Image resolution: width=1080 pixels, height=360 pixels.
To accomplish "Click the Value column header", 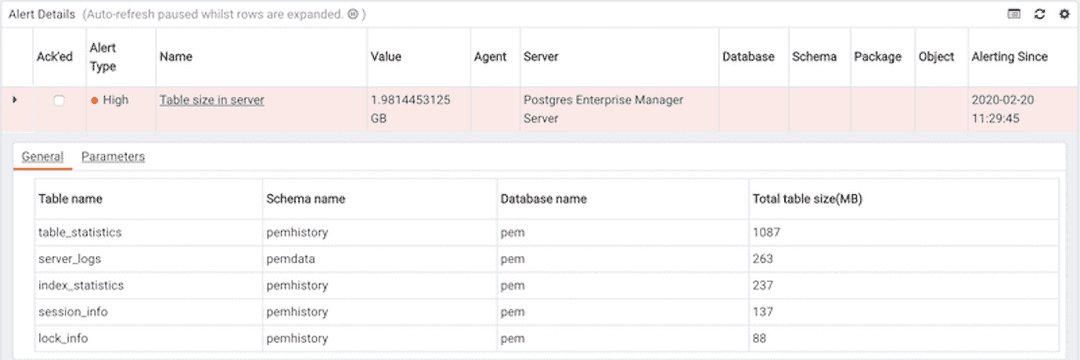I will tap(386, 57).
